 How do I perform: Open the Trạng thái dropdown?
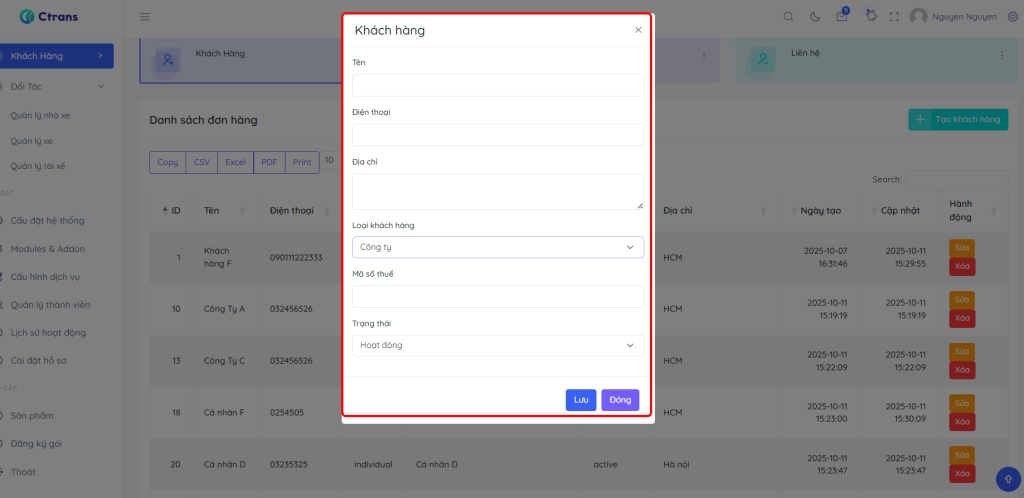click(498, 345)
